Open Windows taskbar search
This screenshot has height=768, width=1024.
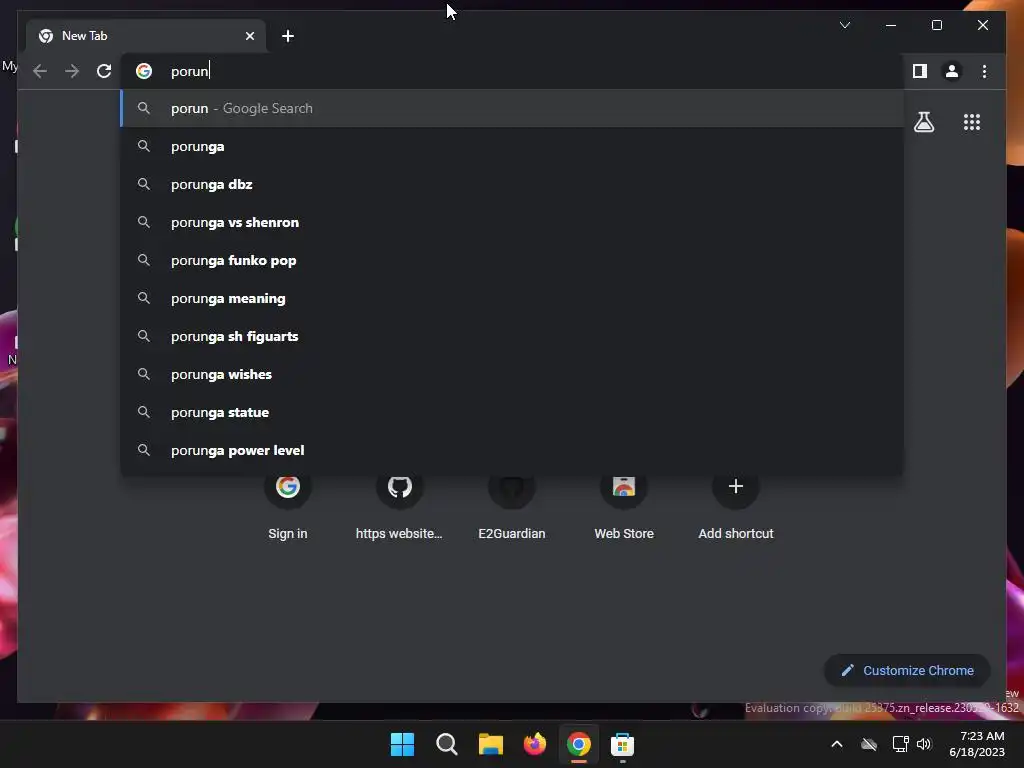pyautogui.click(x=447, y=744)
